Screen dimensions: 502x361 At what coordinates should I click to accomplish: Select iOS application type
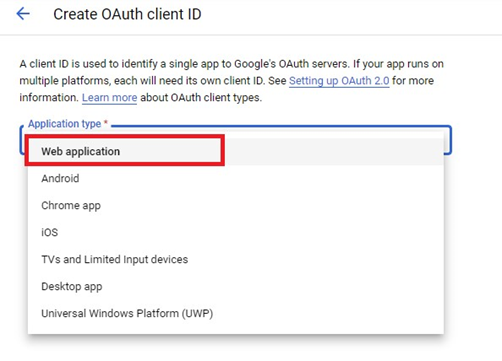(x=236, y=232)
